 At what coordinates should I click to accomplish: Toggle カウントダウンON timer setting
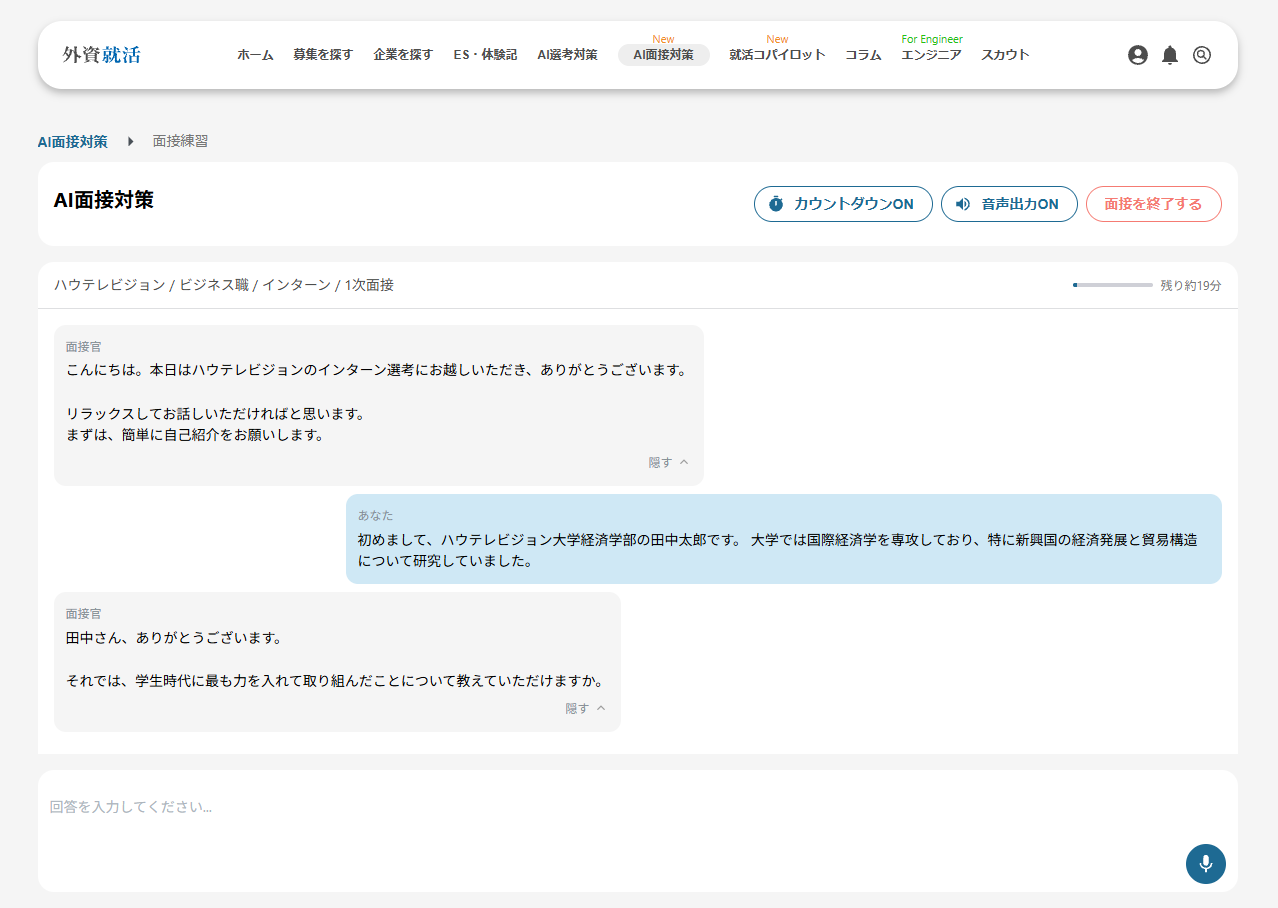click(x=843, y=204)
